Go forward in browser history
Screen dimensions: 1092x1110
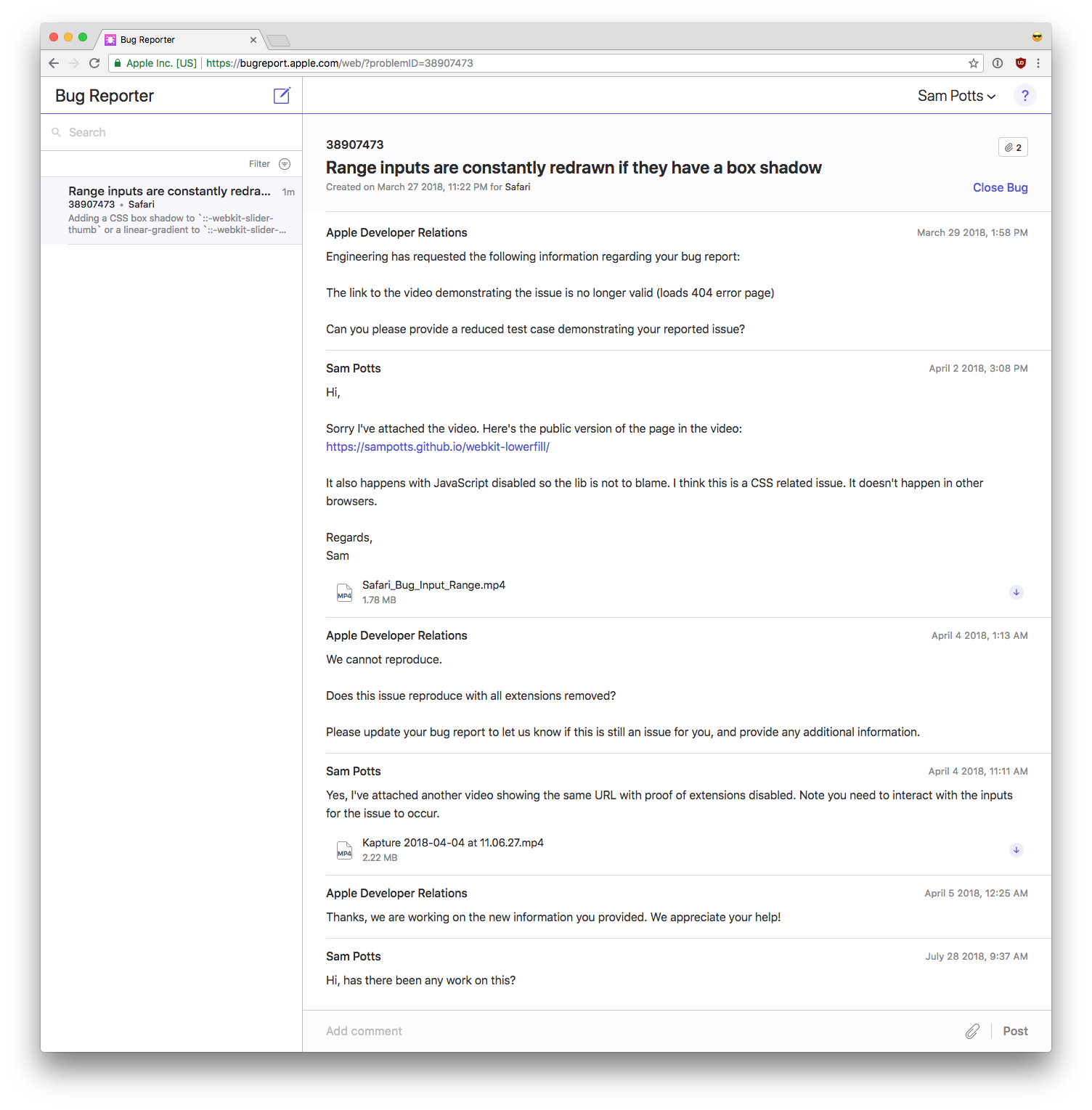pos(74,63)
